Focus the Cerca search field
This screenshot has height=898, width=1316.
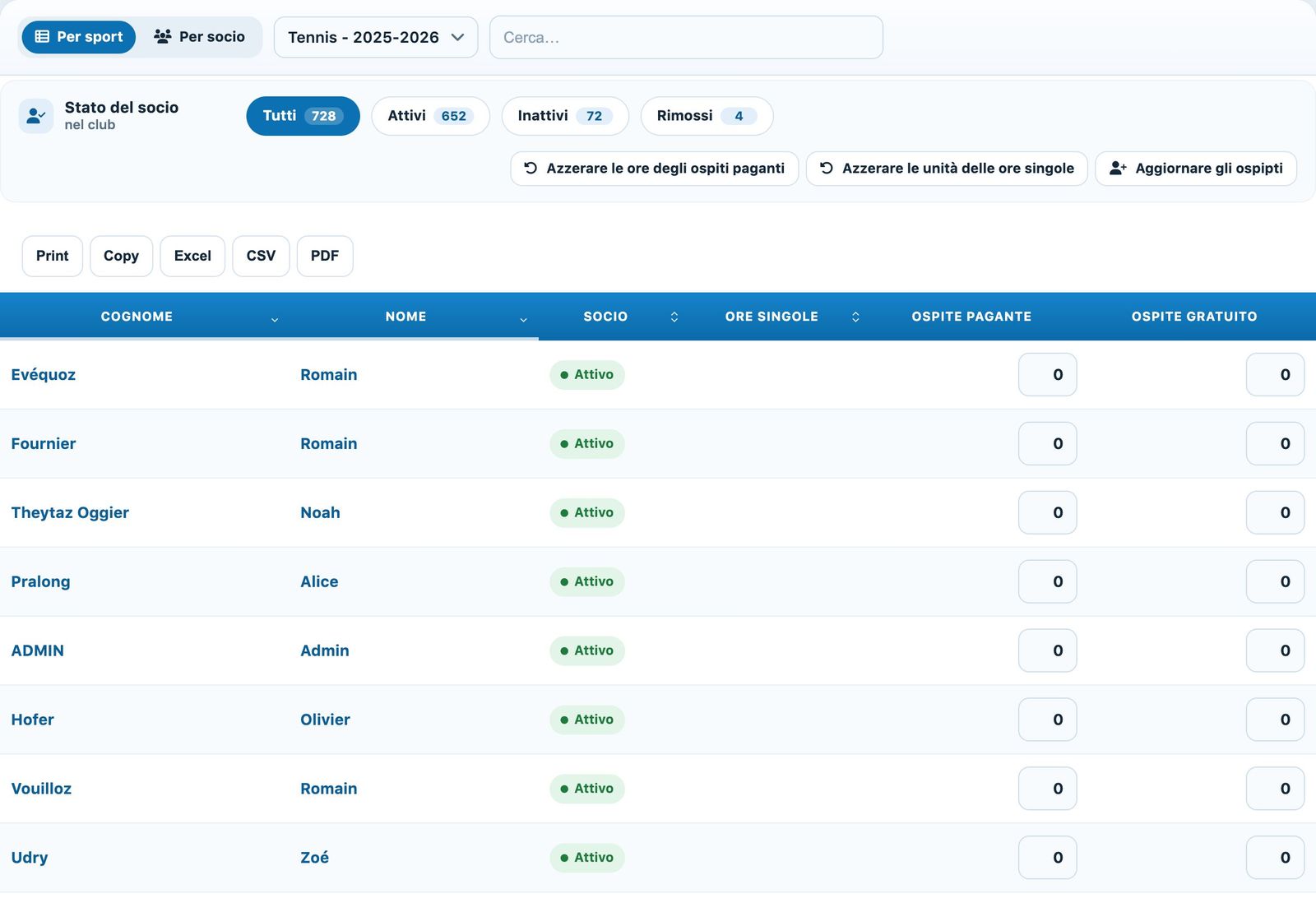(686, 37)
